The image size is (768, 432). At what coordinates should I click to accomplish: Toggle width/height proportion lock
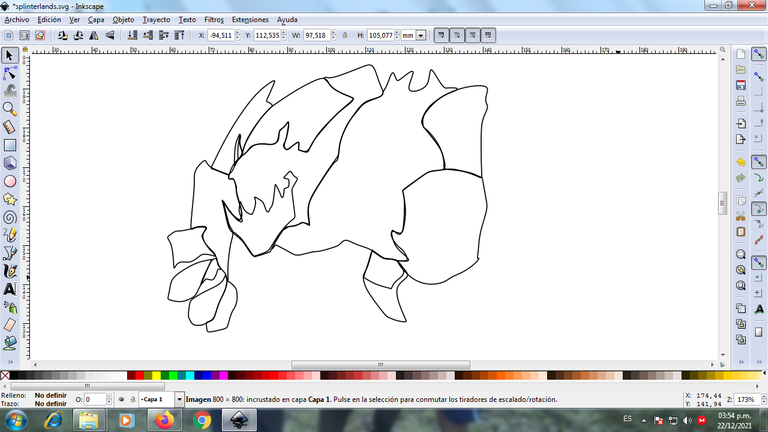point(345,35)
